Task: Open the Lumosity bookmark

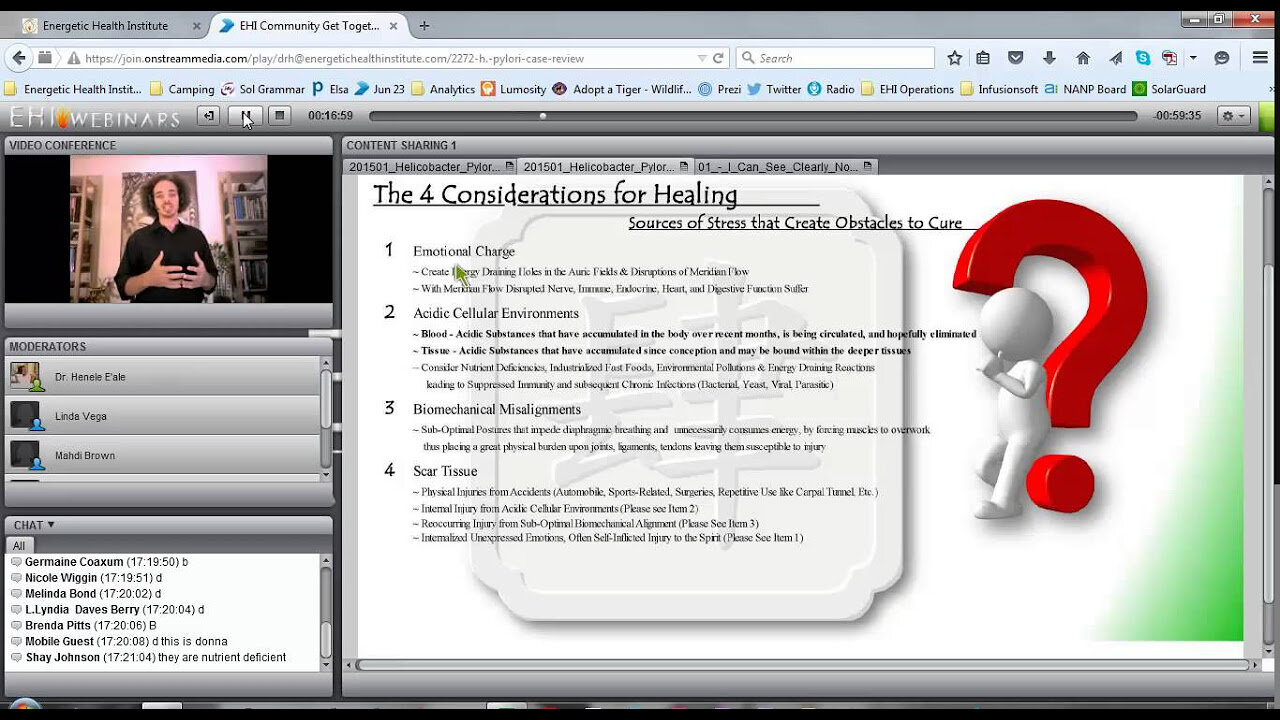Action: (x=514, y=89)
